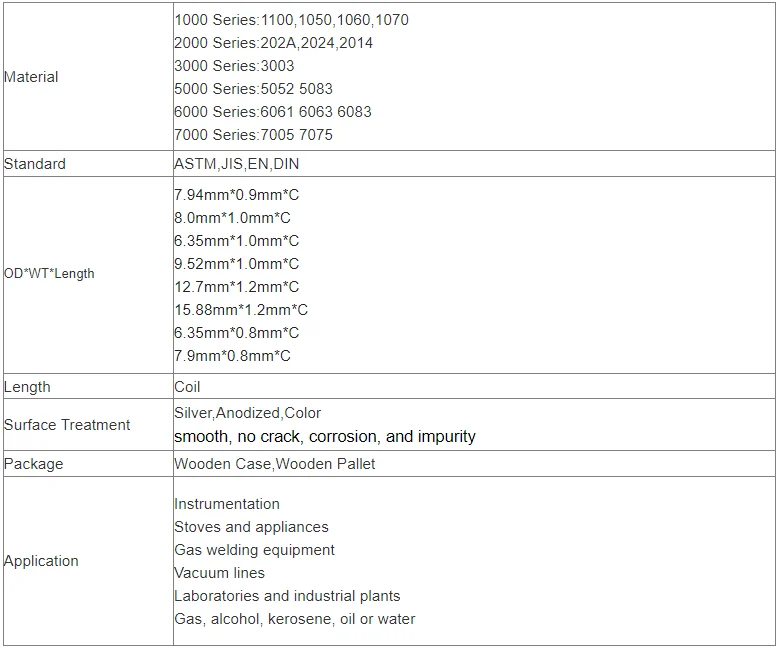The width and height of the screenshot is (778, 648).
Task: Click the 1000 Series:1100,1050,1060,1070 line
Action: (291, 20)
